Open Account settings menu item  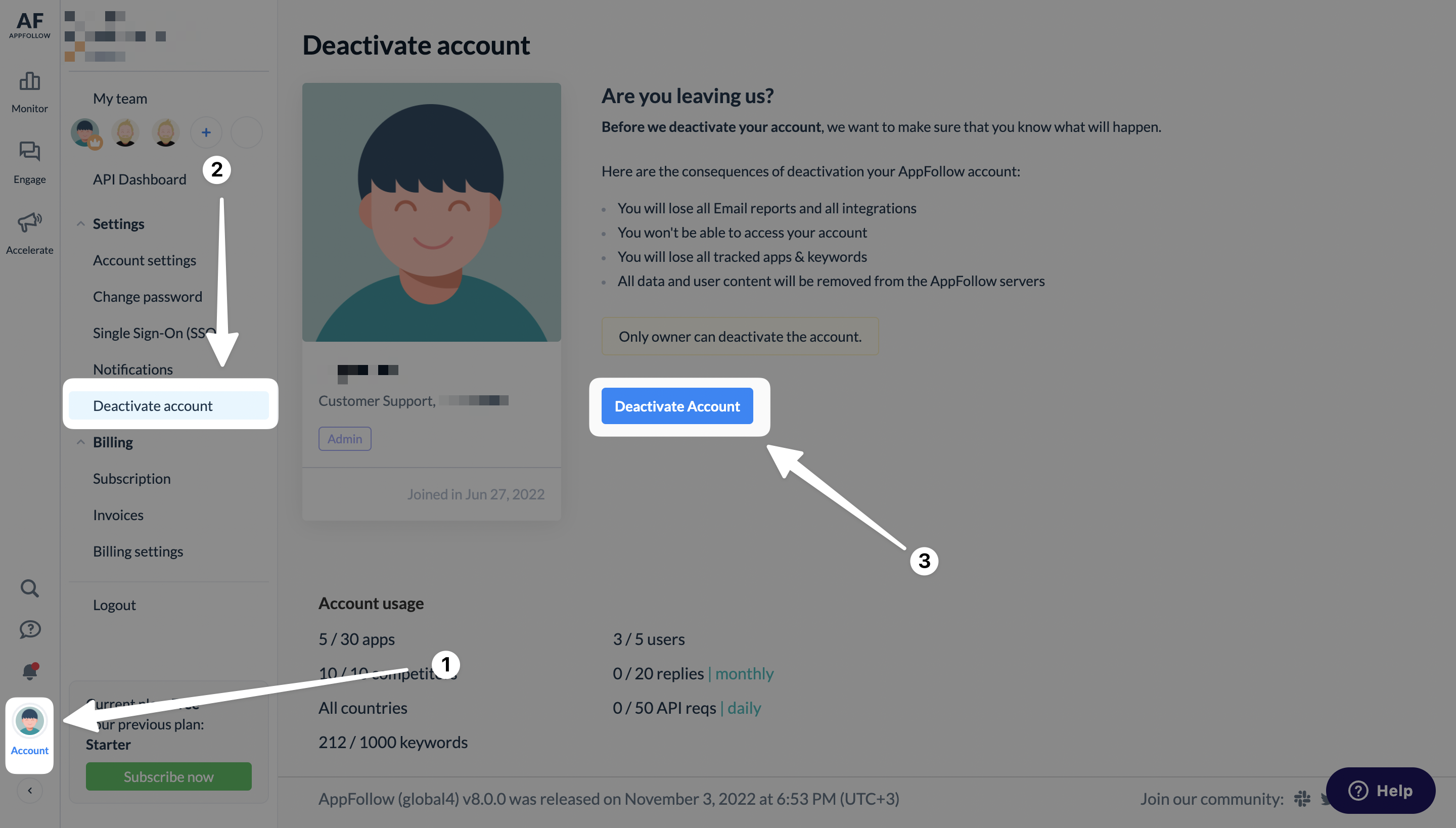pyautogui.click(x=145, y=260)
